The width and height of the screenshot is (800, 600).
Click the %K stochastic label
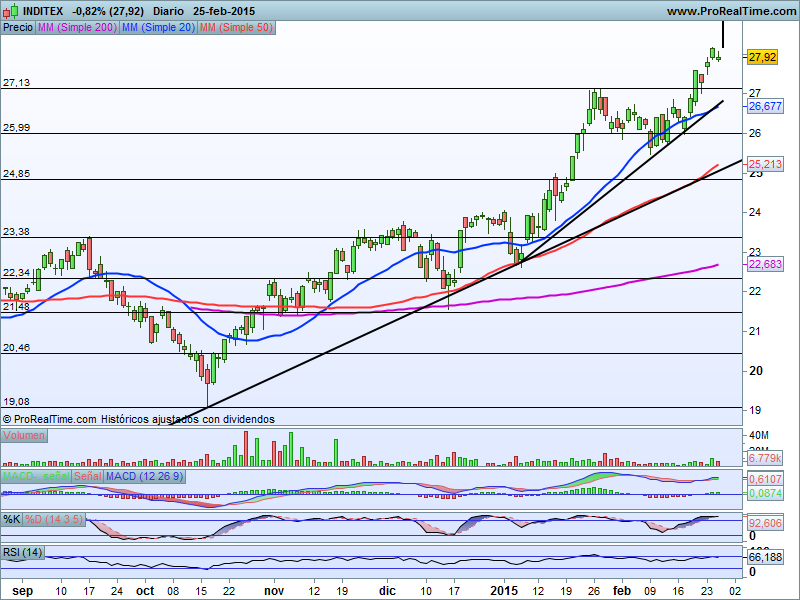12,519
